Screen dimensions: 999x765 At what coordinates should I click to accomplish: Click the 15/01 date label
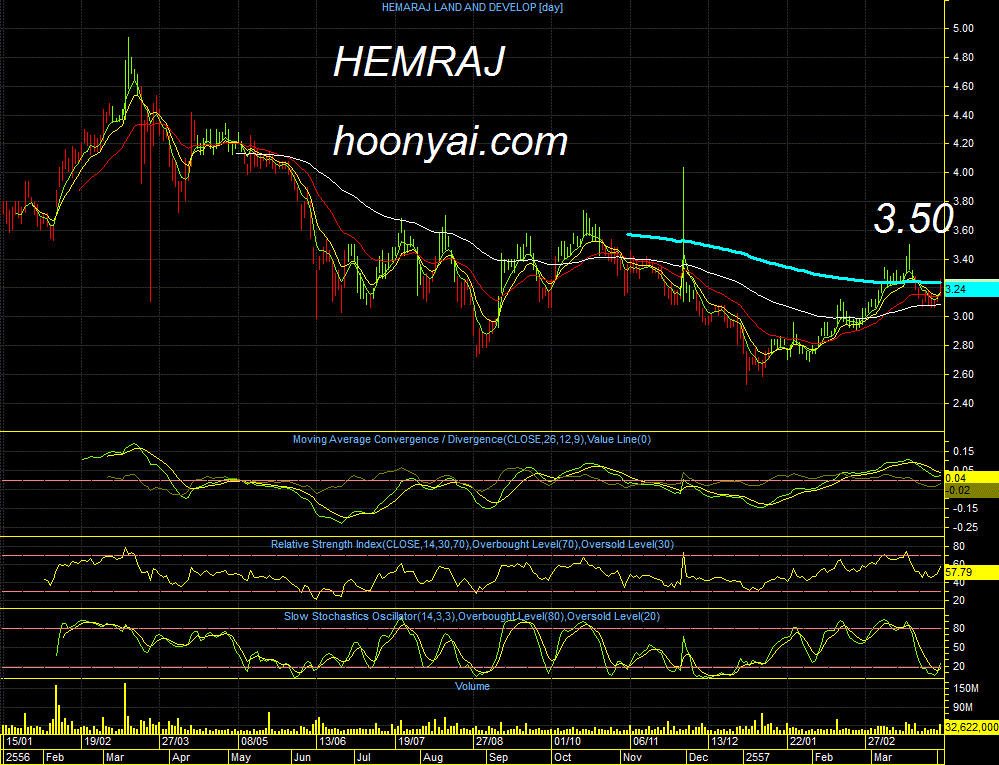[x=19, y=741]
